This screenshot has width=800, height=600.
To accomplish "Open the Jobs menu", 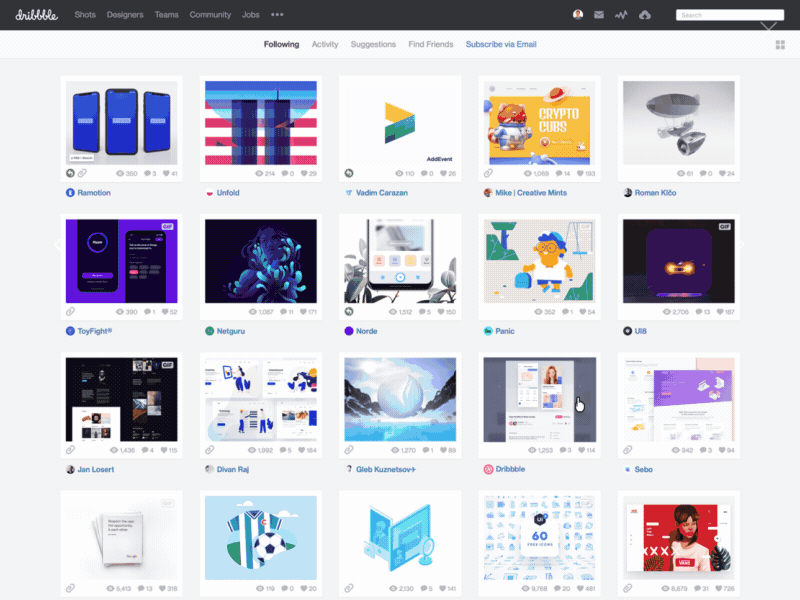I will pyautogui.click(x=251, y=15).
